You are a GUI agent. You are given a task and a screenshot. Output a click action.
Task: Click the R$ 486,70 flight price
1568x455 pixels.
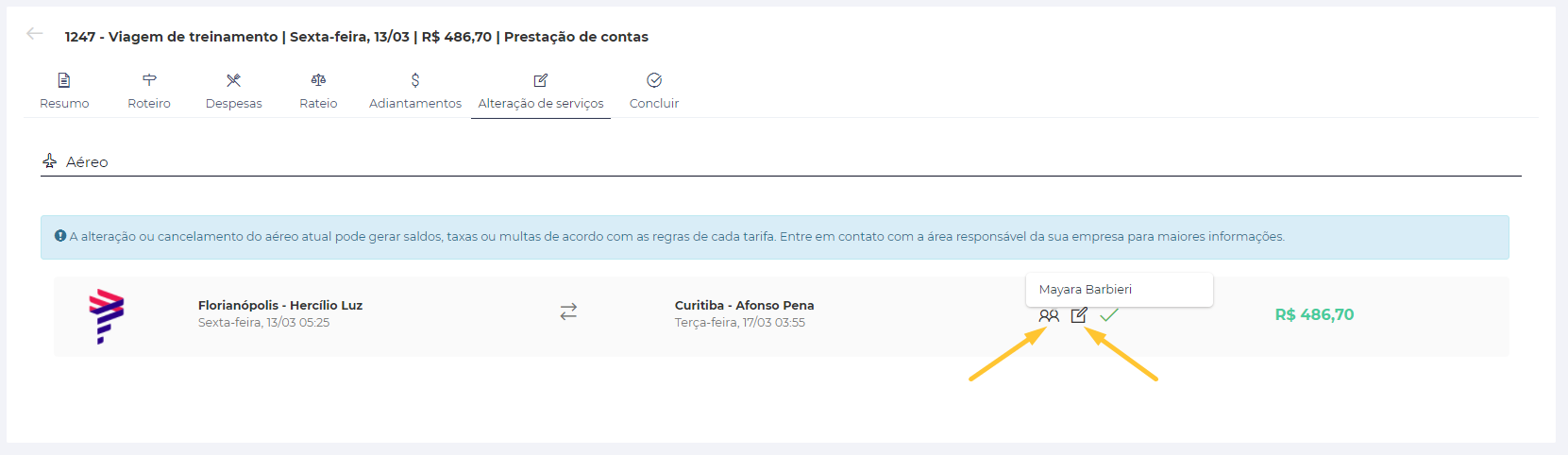[x=1314, y=315]
